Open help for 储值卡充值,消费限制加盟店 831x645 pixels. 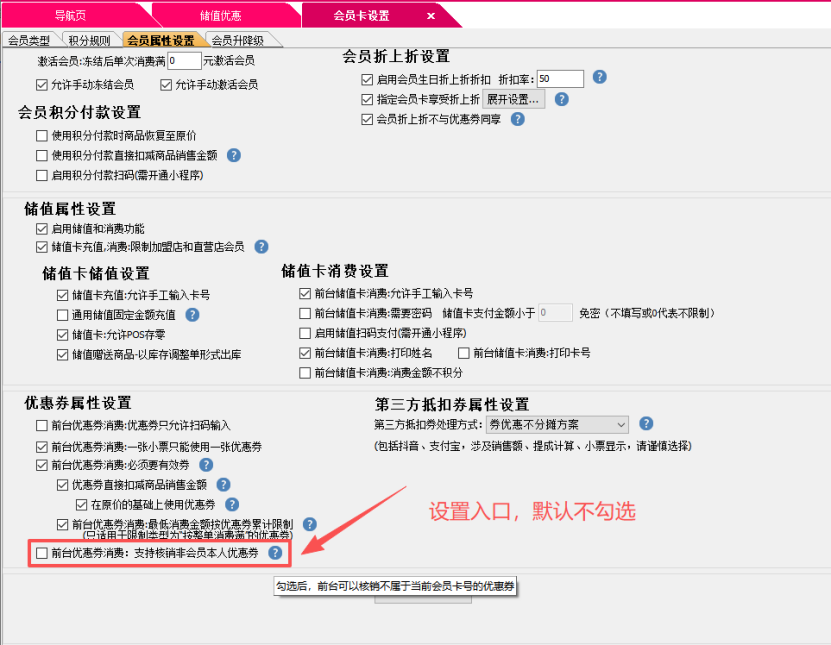[x=261, y=246]
